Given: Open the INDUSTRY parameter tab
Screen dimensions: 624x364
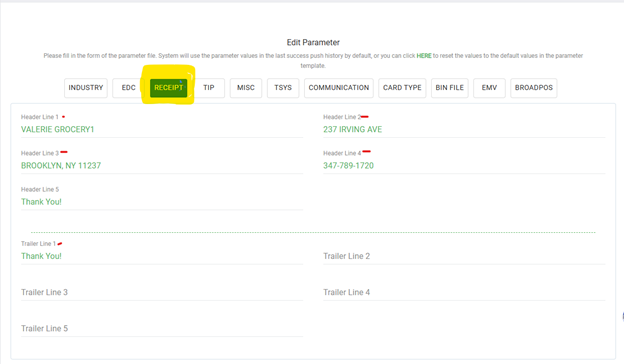Looking at the screenshot, I should click(x=86, y=88).
